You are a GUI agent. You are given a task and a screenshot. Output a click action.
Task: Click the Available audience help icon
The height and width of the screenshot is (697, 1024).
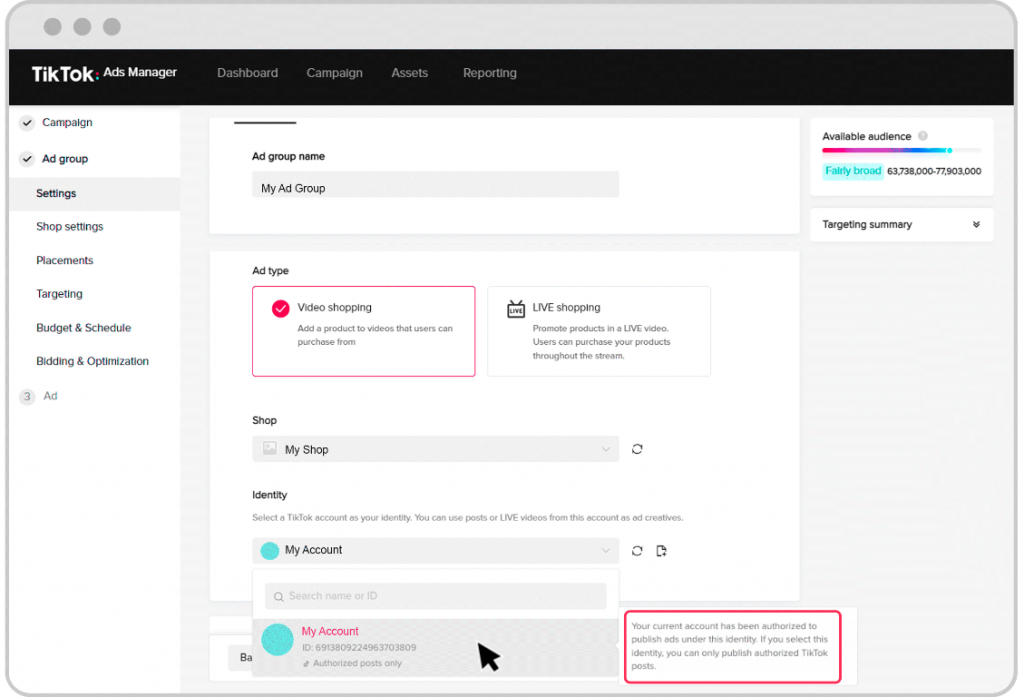point(923,136)
